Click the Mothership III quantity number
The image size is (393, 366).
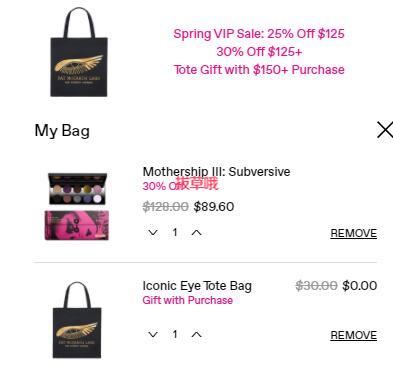pos(175,232)
